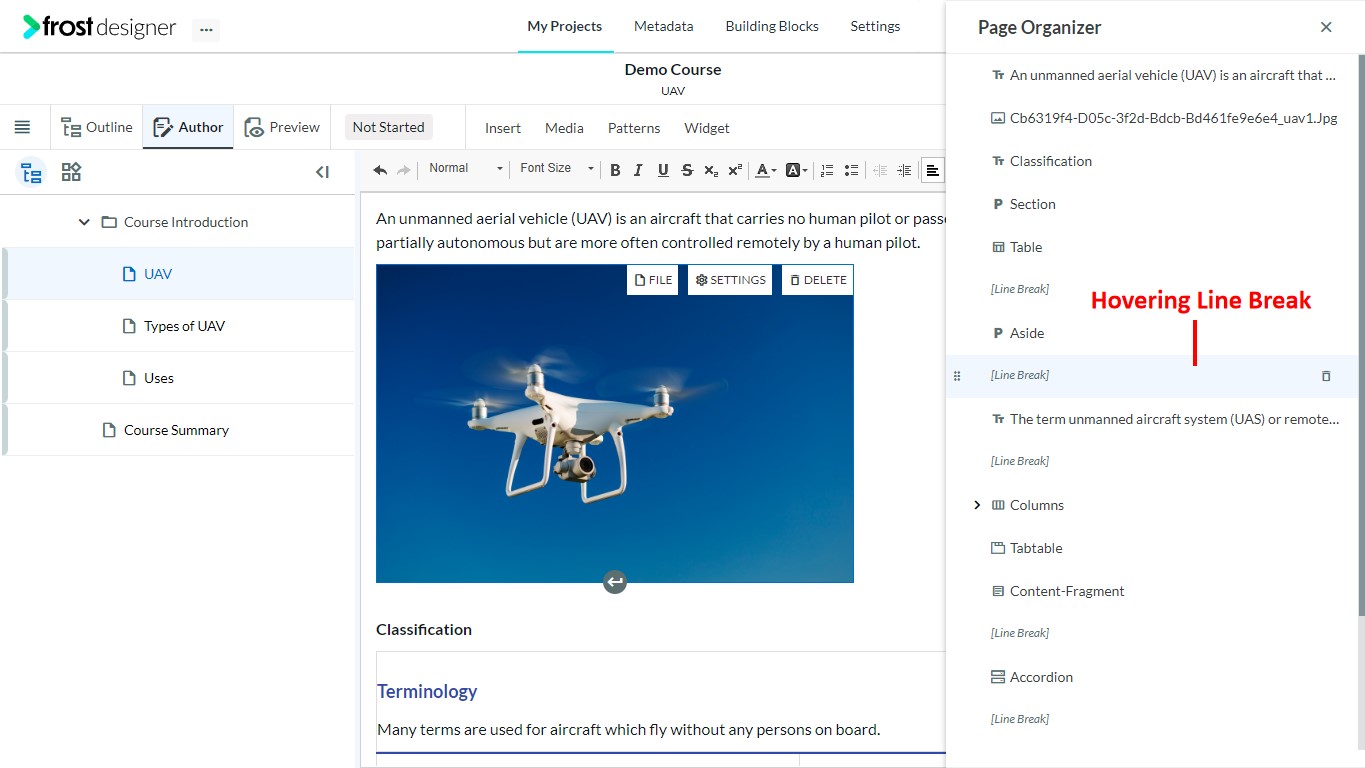Collapse the Course Introduction folder
The width and height of the screenshot is (1365, 768).
coord(84,222)
